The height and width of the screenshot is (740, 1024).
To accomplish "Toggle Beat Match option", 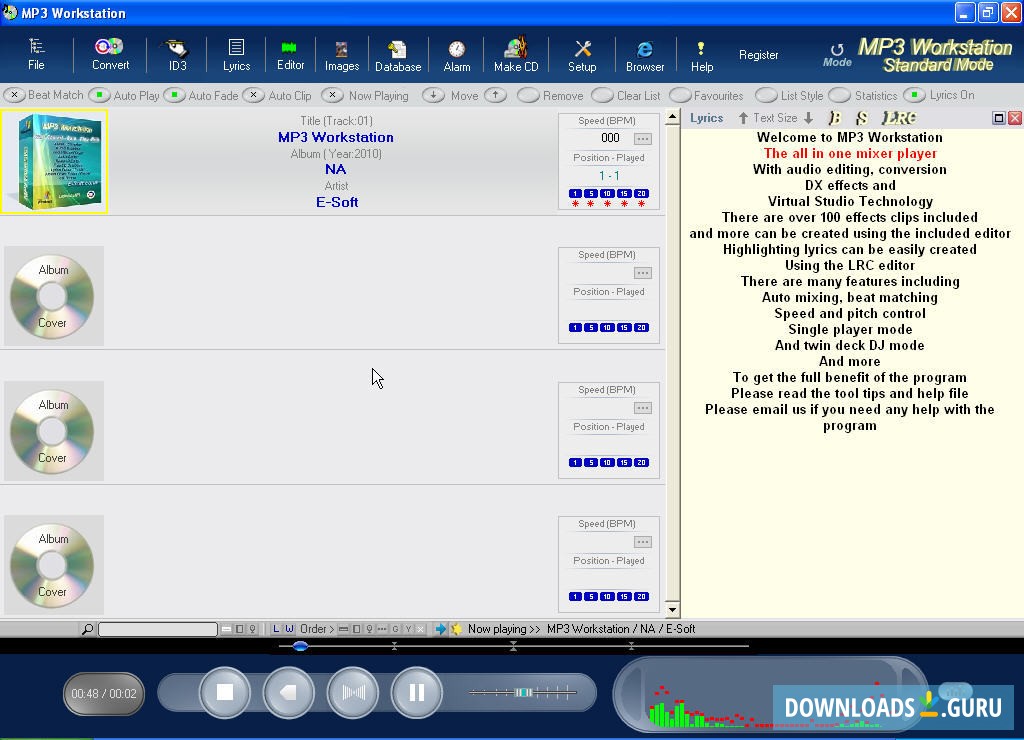I will [x=14, y=95].
